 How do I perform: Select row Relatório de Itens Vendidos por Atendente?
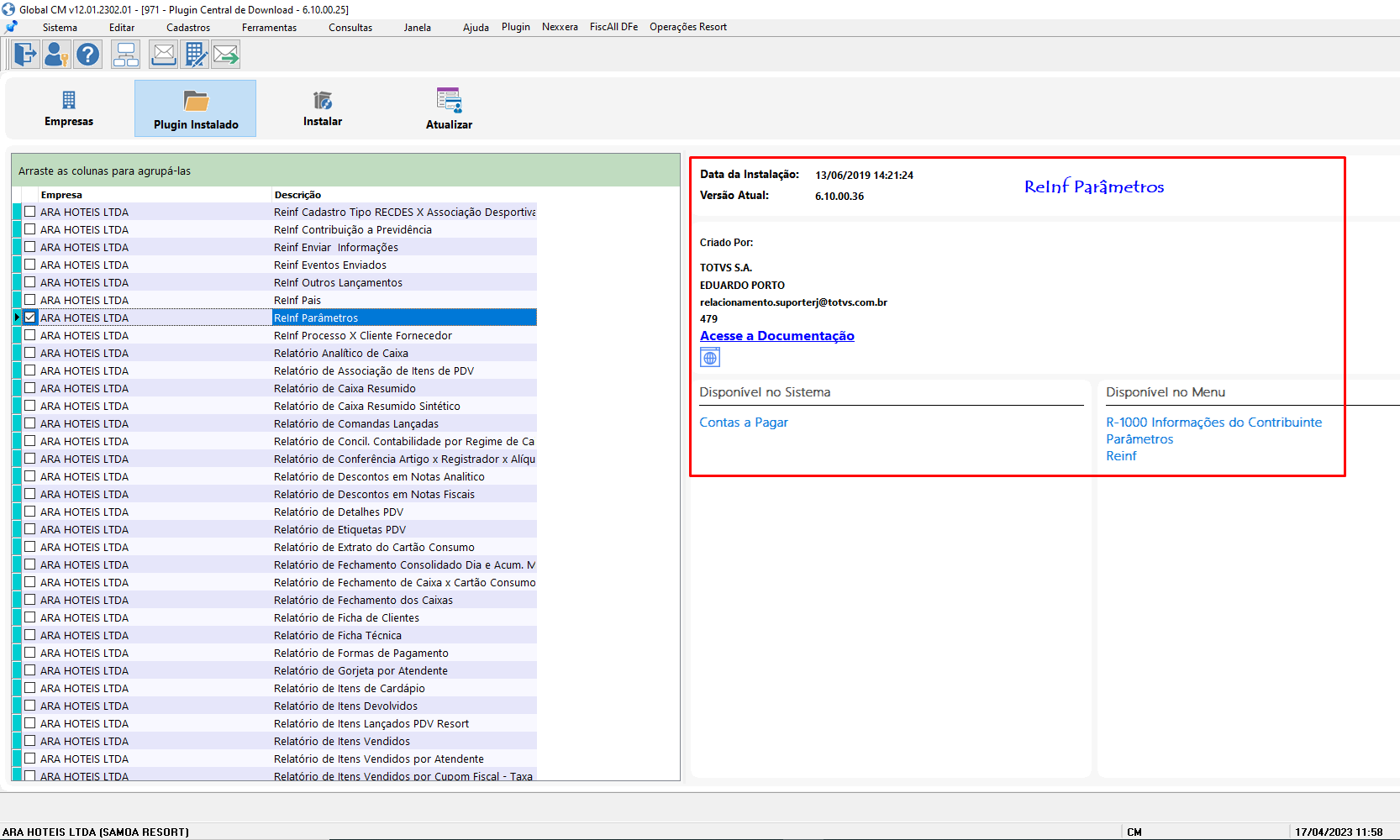(x=275, y=759)
